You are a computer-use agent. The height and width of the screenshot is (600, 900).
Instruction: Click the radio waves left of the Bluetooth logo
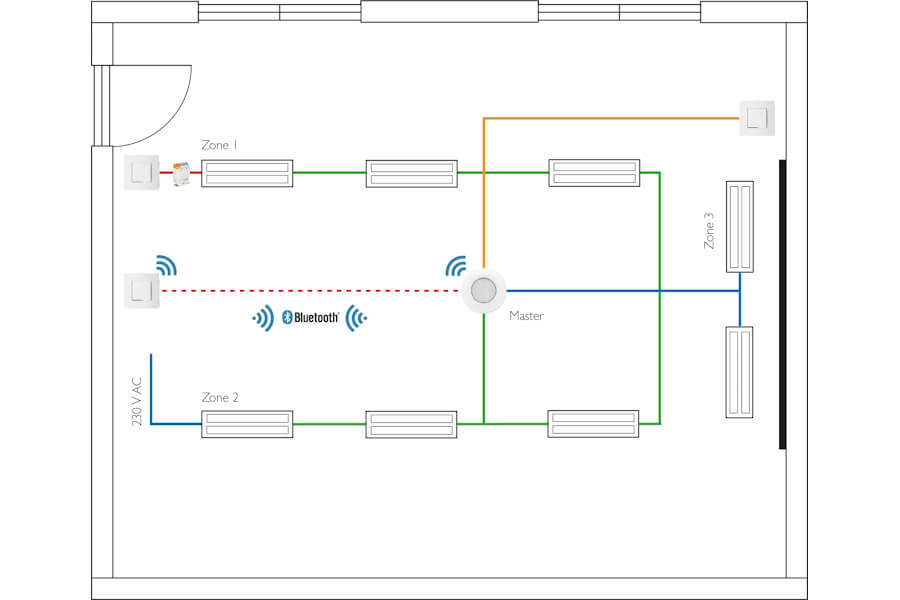click(263, 318)
